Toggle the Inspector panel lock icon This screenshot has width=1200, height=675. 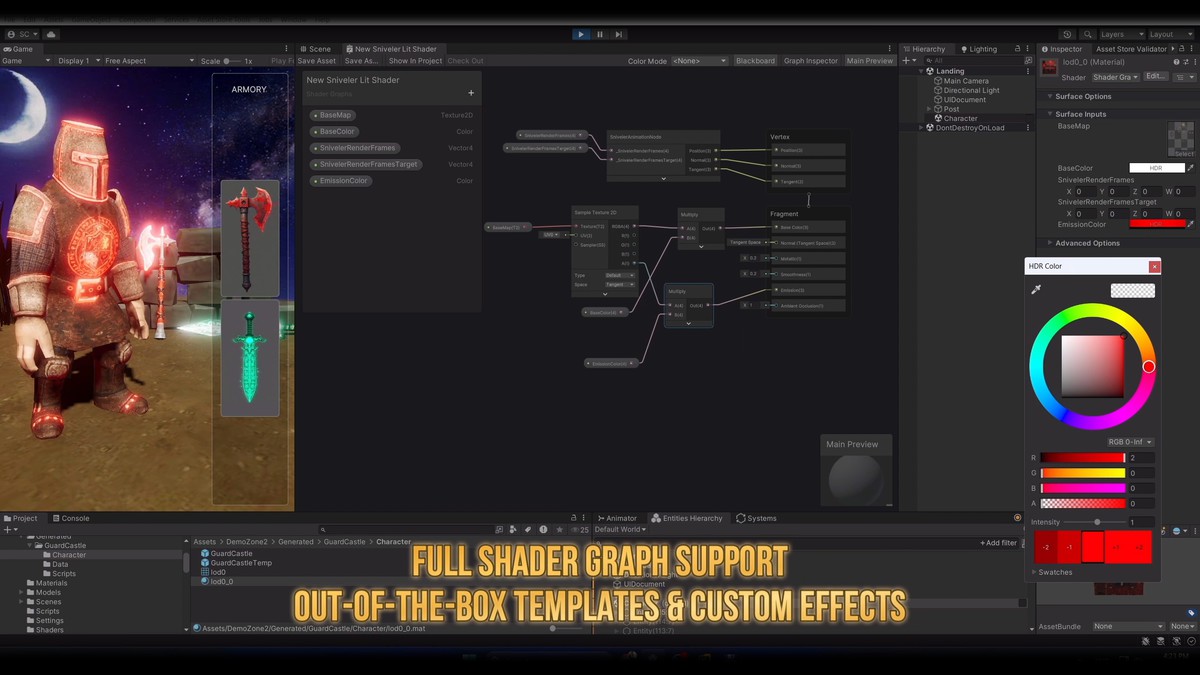pyautogui.click(x=1181, y=48)
